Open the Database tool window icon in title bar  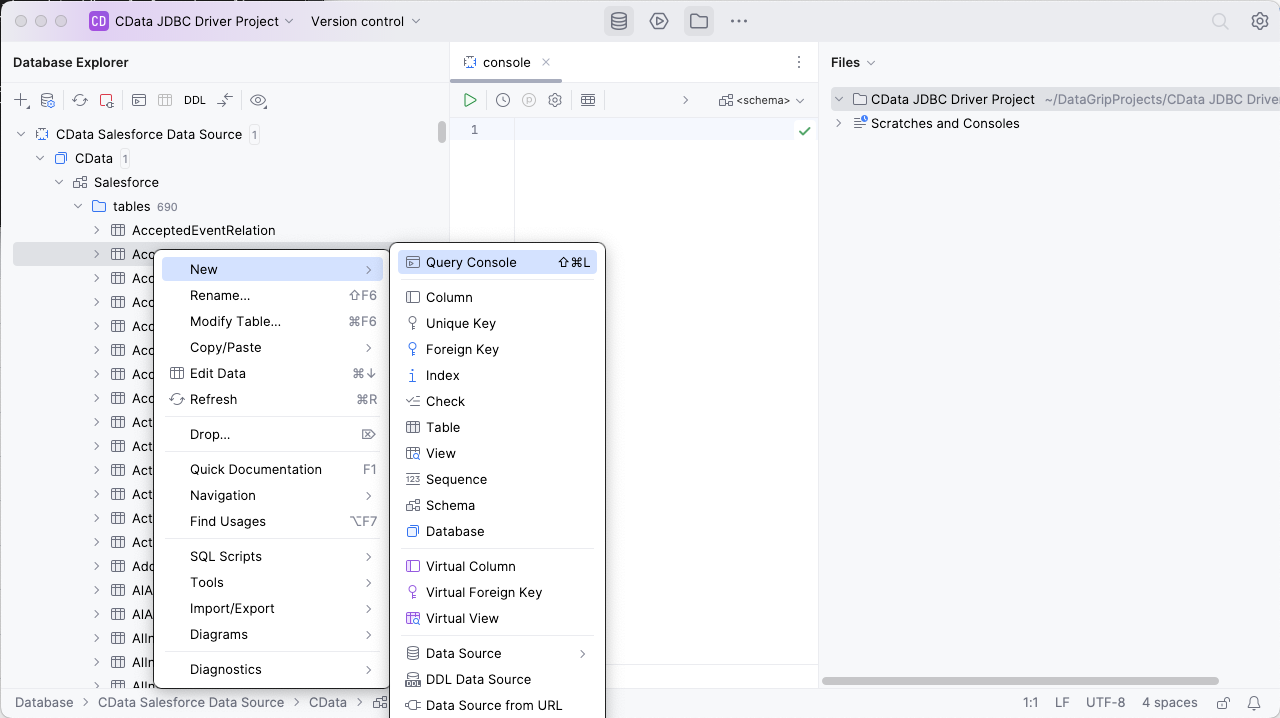tap(619, 21)
